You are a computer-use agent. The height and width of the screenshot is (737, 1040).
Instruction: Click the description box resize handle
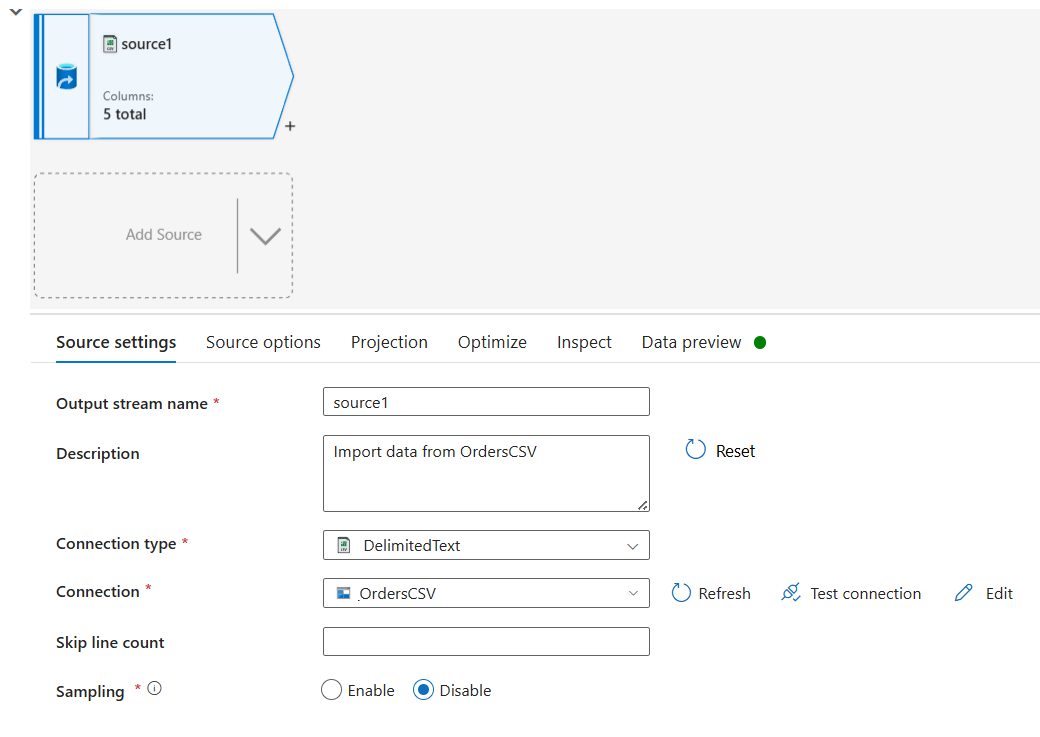643,505
